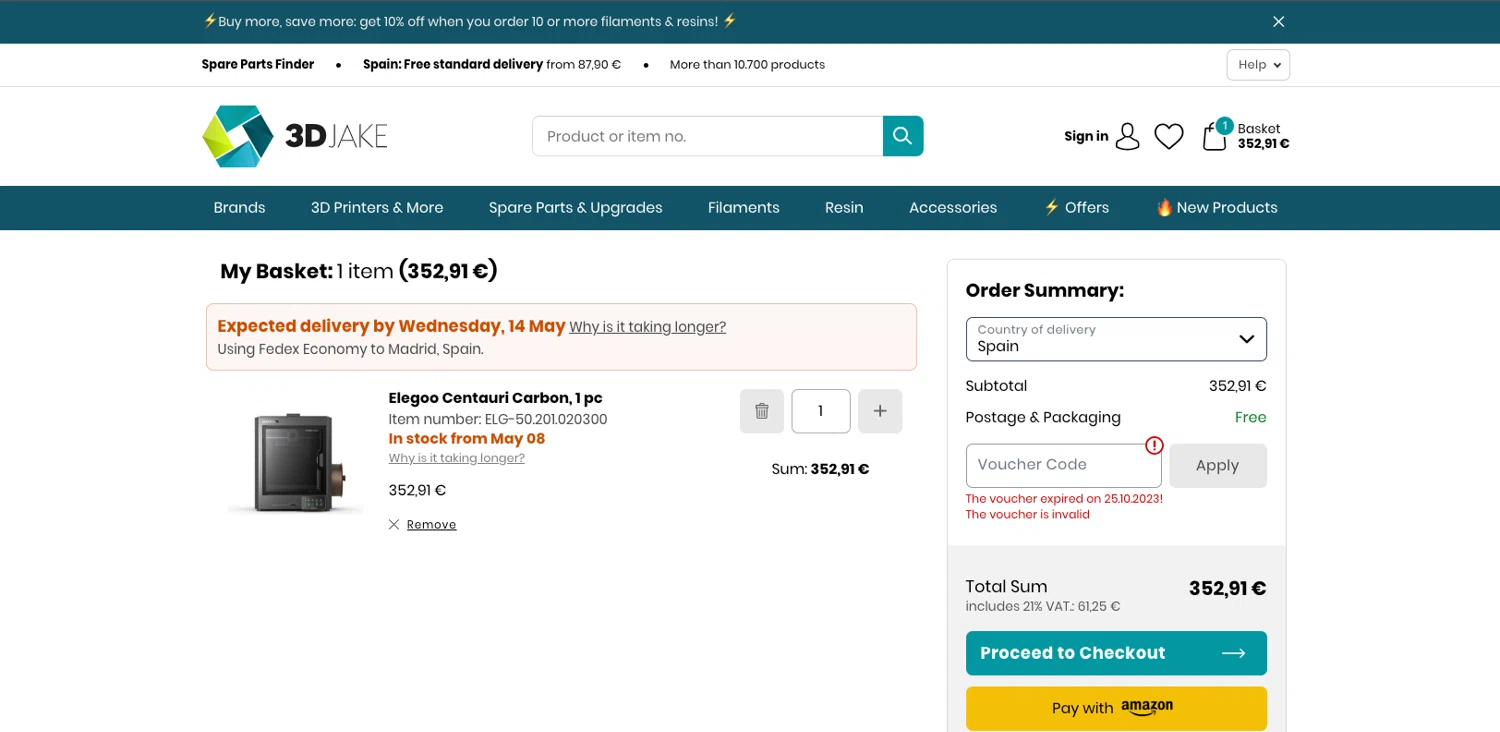This screenshot has width=1500, height=732.
Task: Click the 'The voucher is invalid' message
Action: (x=1027, y=514)
